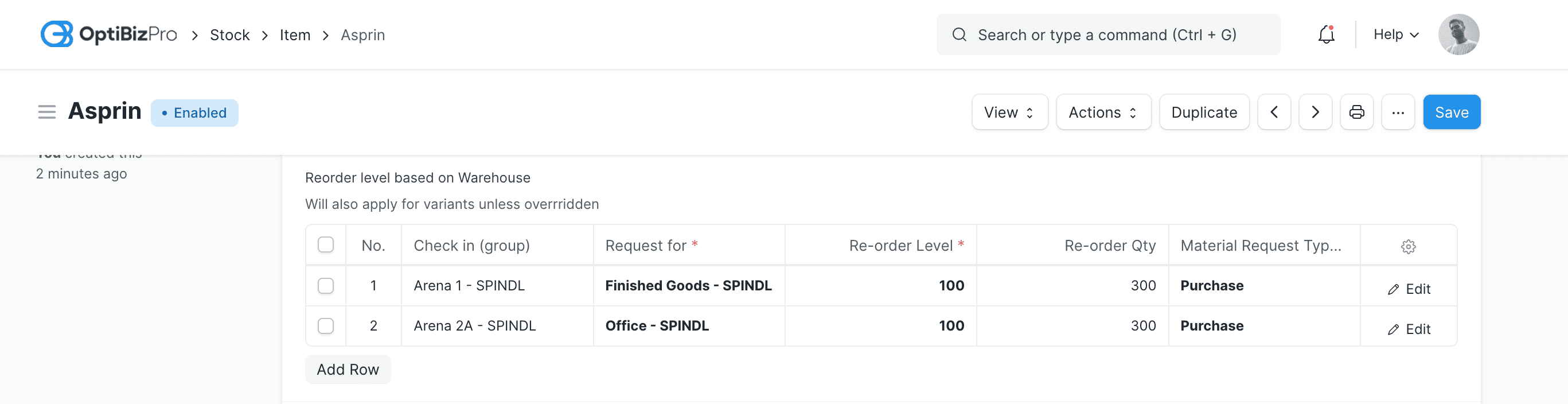Open the View dropdown

(x=1009, y=111)
